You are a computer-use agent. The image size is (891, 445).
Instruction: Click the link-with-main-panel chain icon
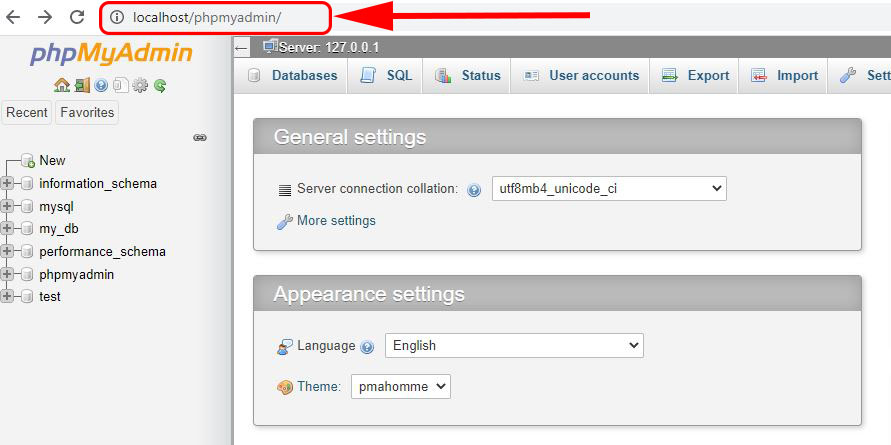(x=200, y=138)
